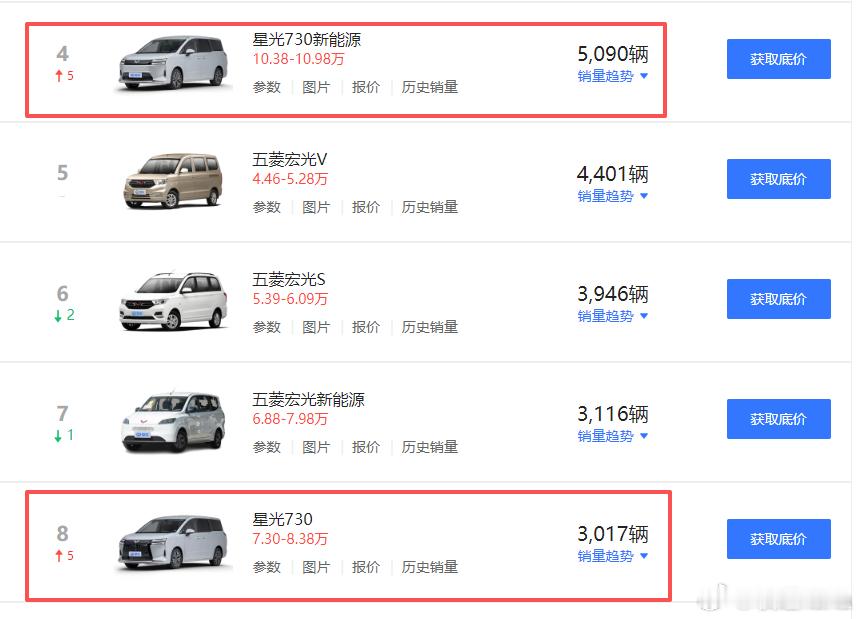
Task: Open 报价 link for 五菱宏光S
Action: pos(366,327)
